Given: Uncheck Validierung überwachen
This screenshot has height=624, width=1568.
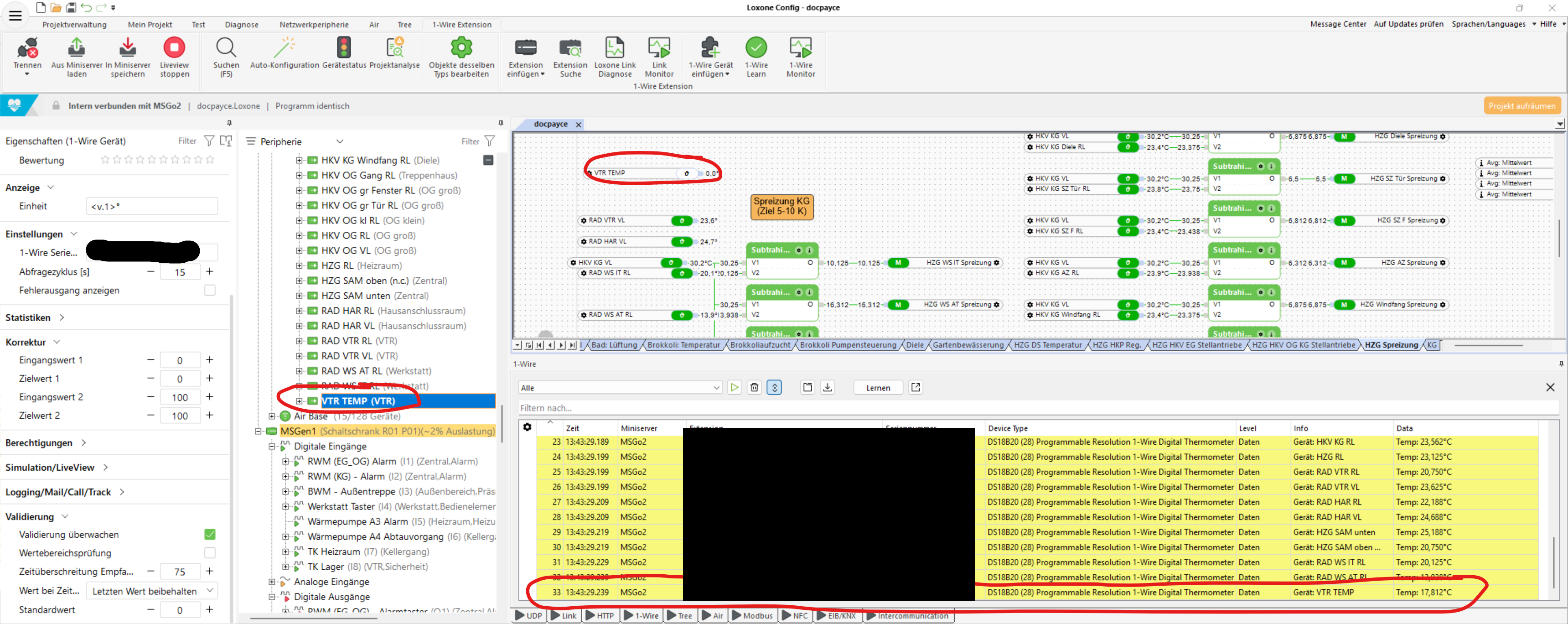Looking at the screenshot, I should [x=210, y=534].
